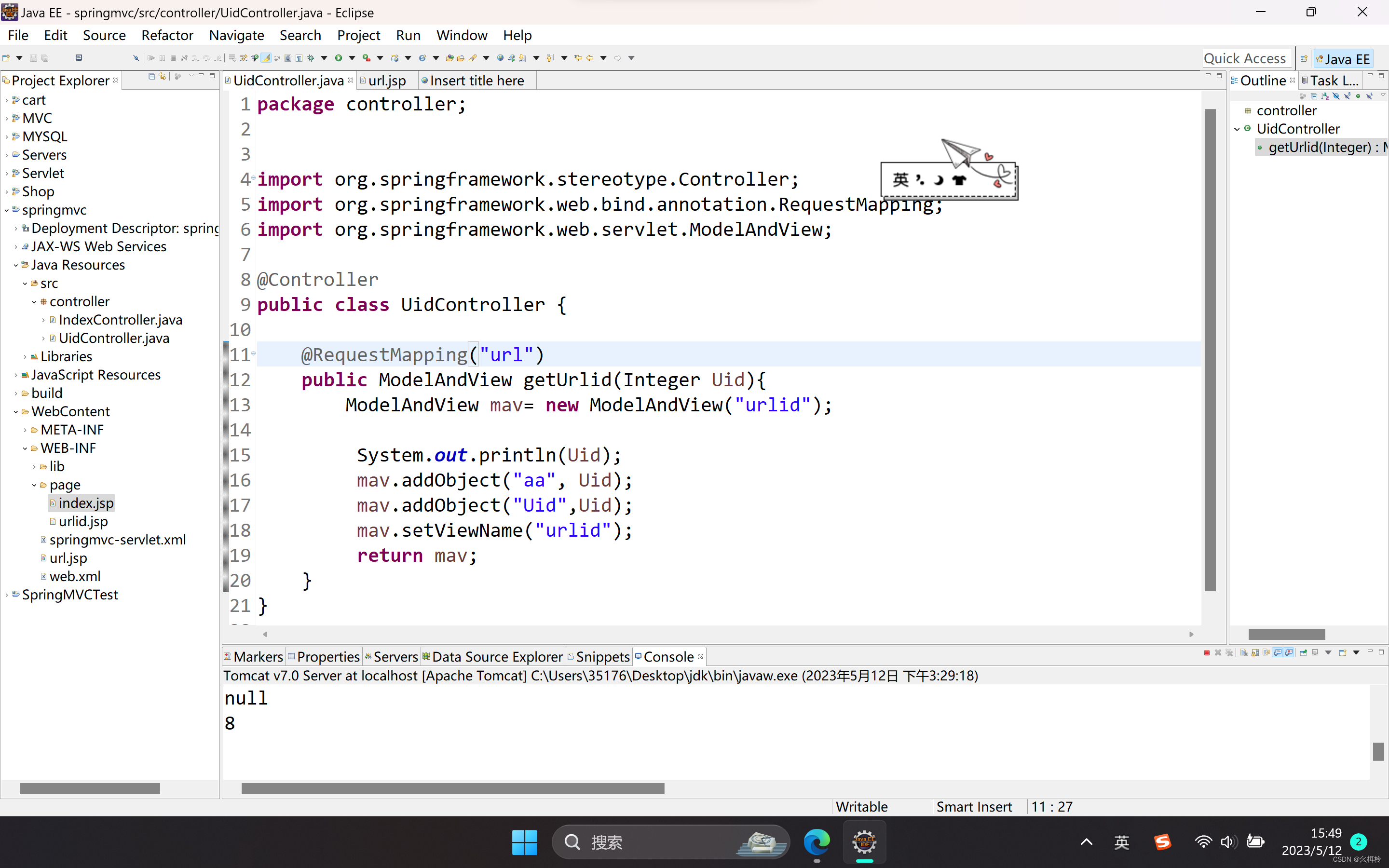Toggle Scroll Lock in Console toolbar

[x=1255, y=653]
